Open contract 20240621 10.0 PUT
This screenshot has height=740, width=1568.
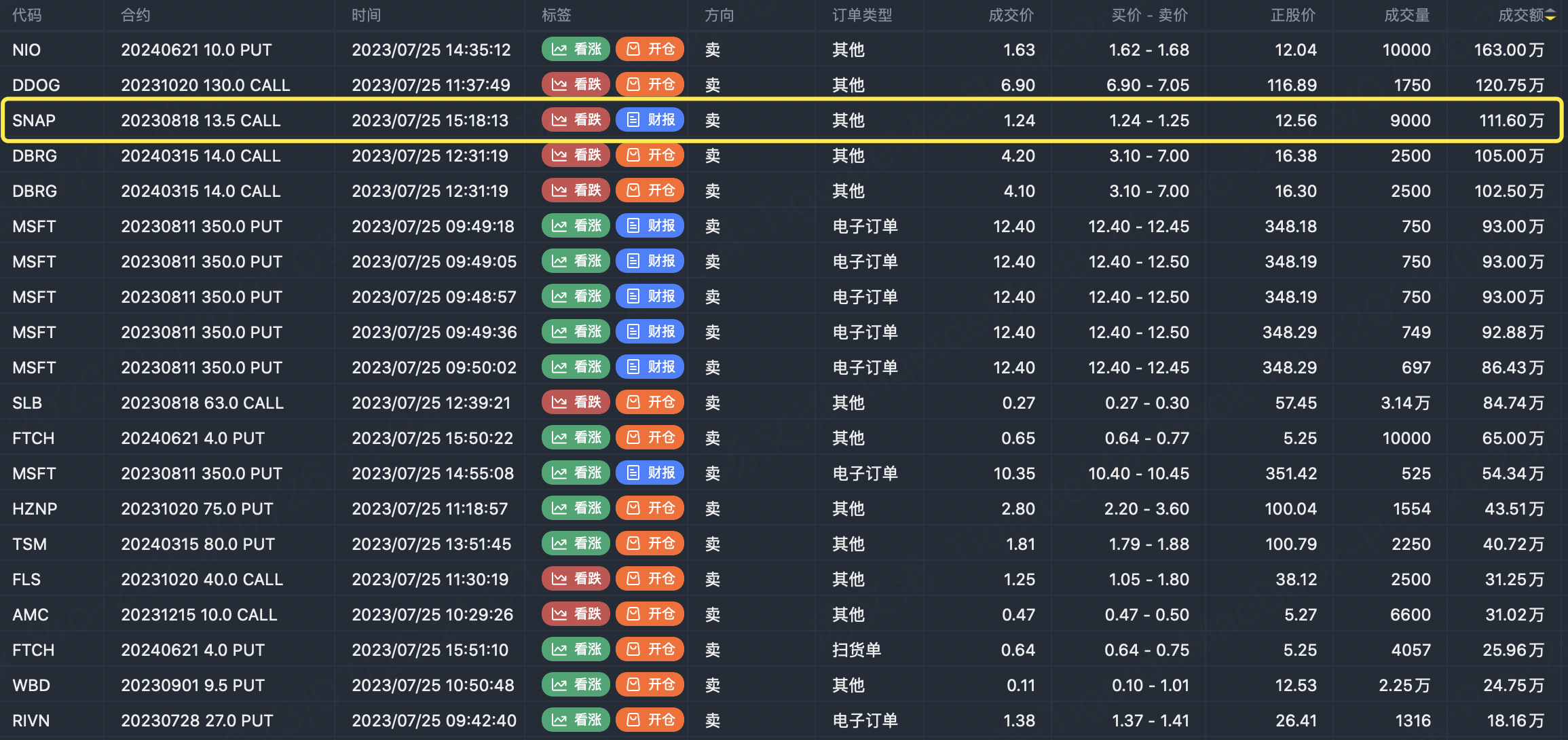[x=196, y=50]
